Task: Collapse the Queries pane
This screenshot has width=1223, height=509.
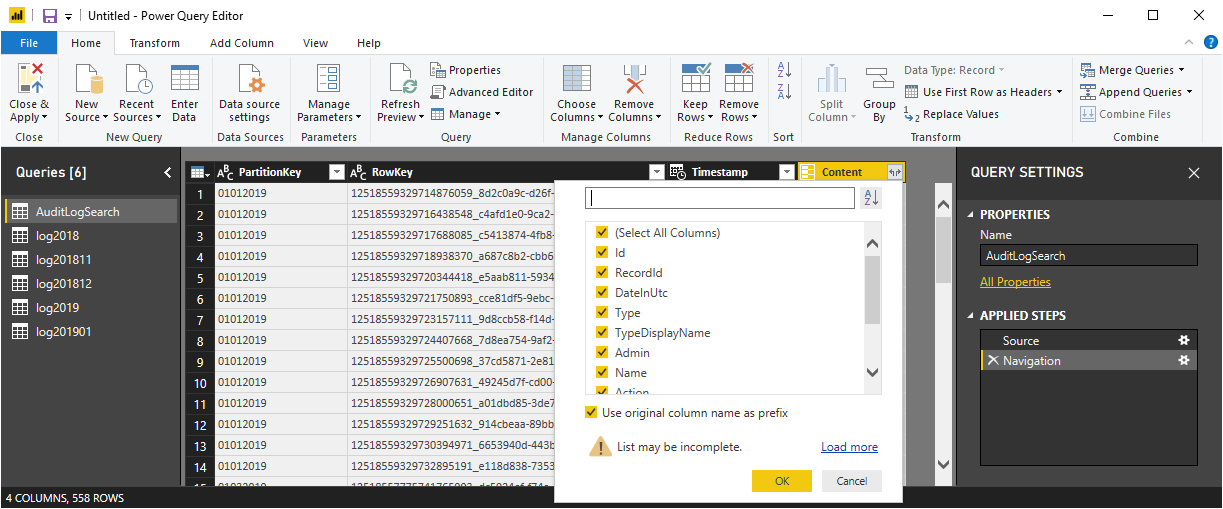Action: (x=168, y=172)
